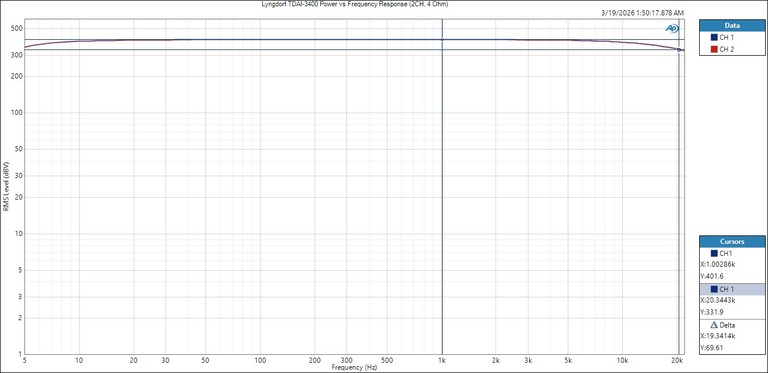Click the 1k tick label on frequency axis
The image size is (768, 373).
click(x=442, y=360)
